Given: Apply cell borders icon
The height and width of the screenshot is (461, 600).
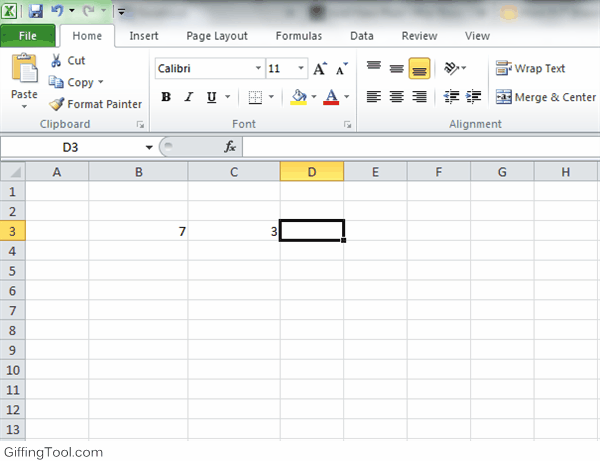Looking at the screenshot, I should (x=255, y=97).
